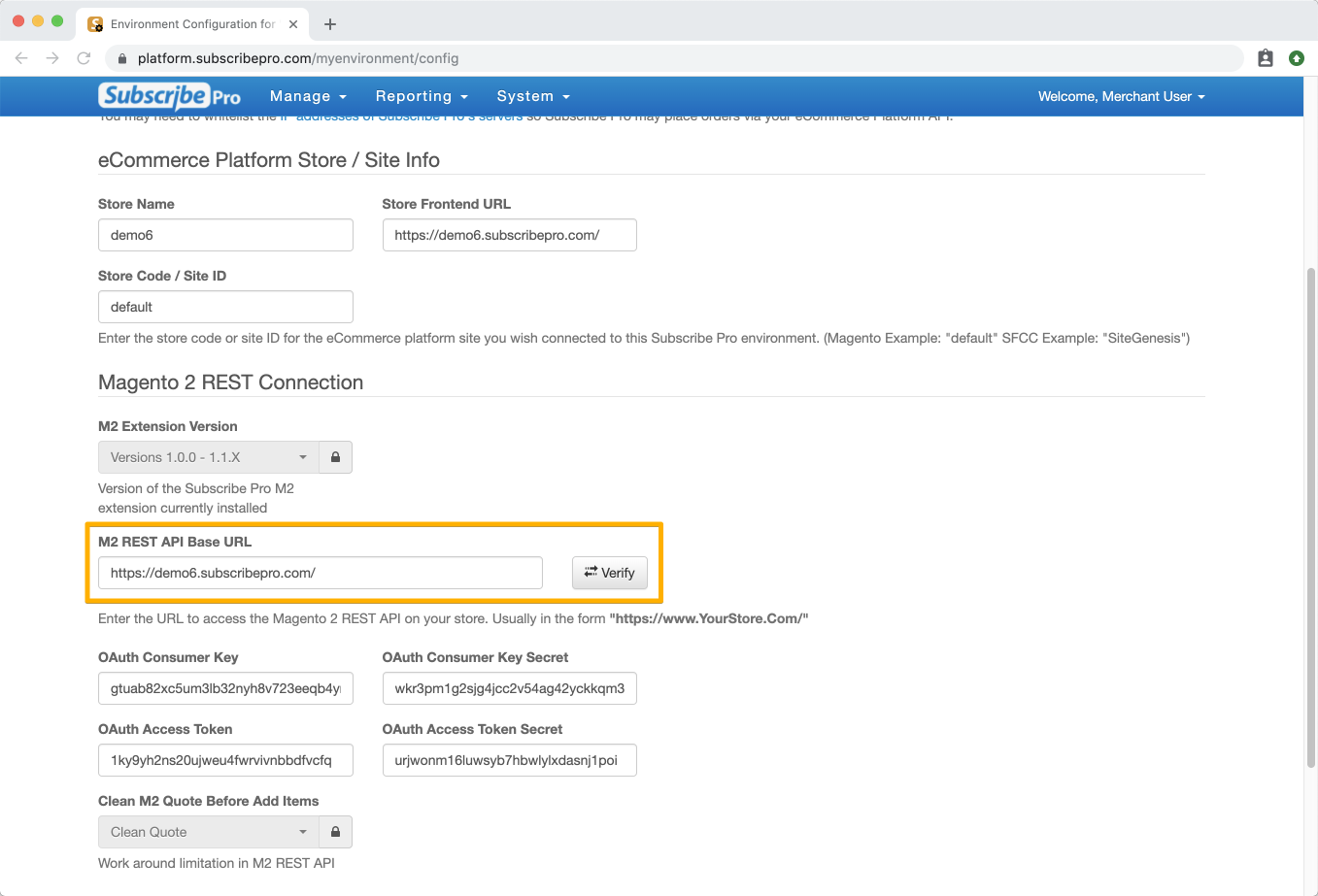Click into the Store Name field

coord(225,235)
